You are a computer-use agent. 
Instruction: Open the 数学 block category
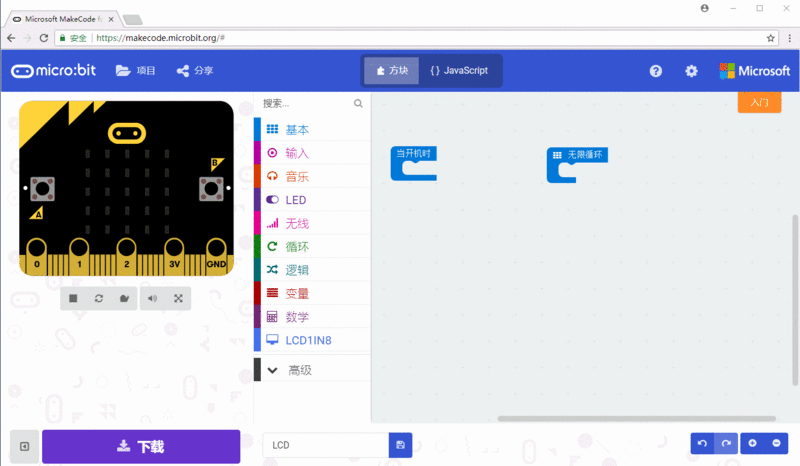tap(312, 317)
